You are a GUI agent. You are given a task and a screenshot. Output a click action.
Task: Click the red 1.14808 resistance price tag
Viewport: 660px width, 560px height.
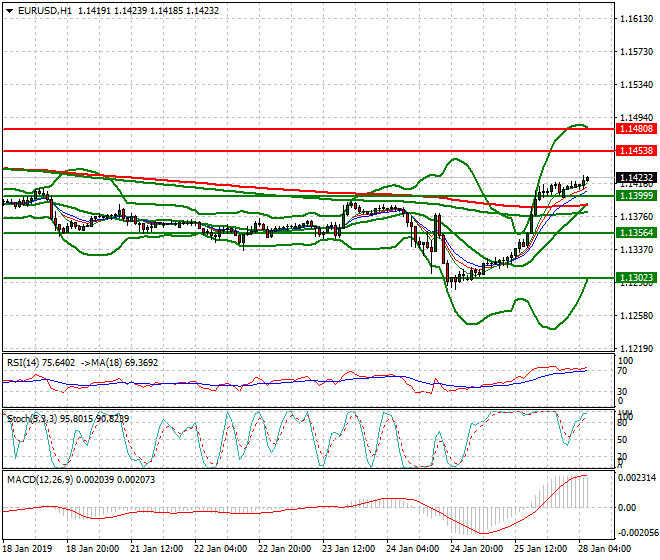point(636,129)
